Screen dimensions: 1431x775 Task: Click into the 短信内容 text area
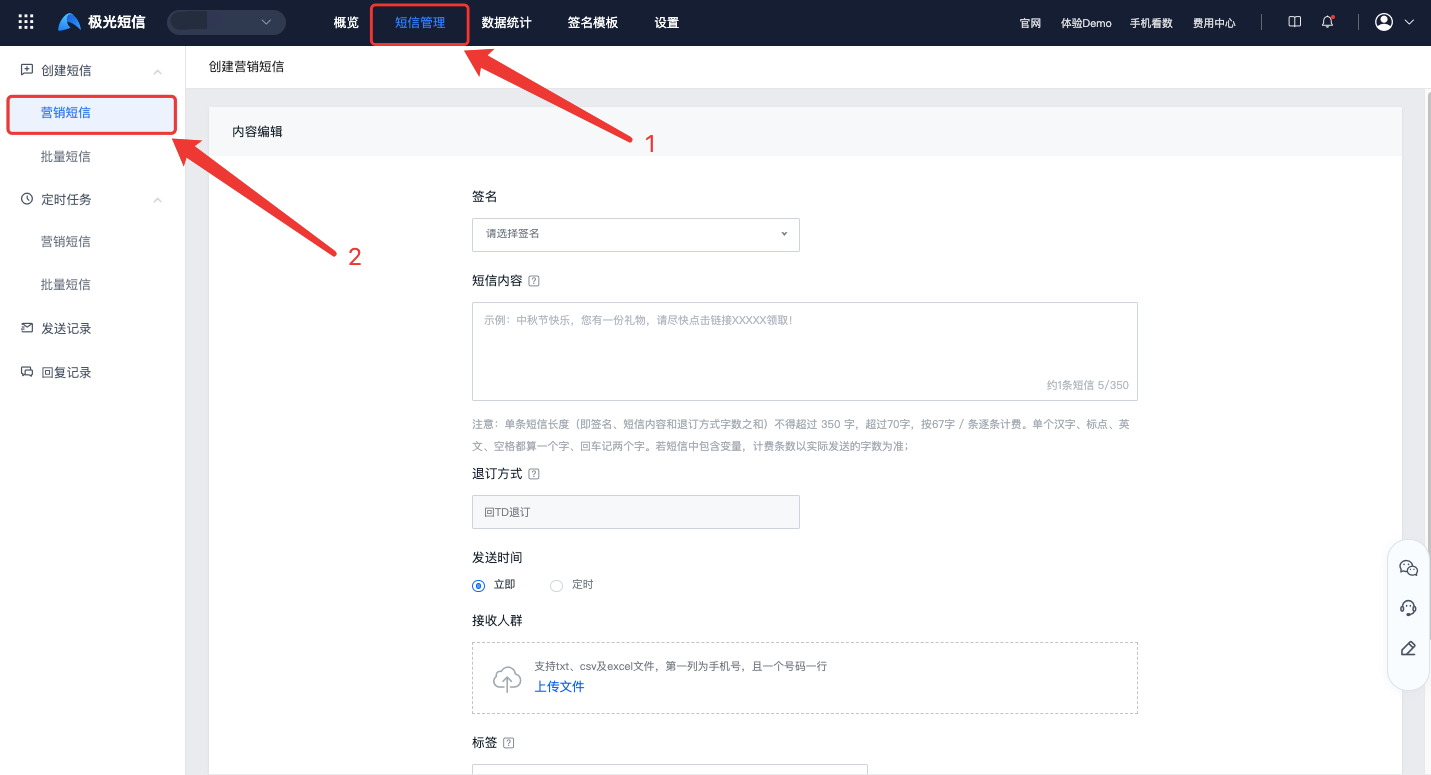[804, 350]
